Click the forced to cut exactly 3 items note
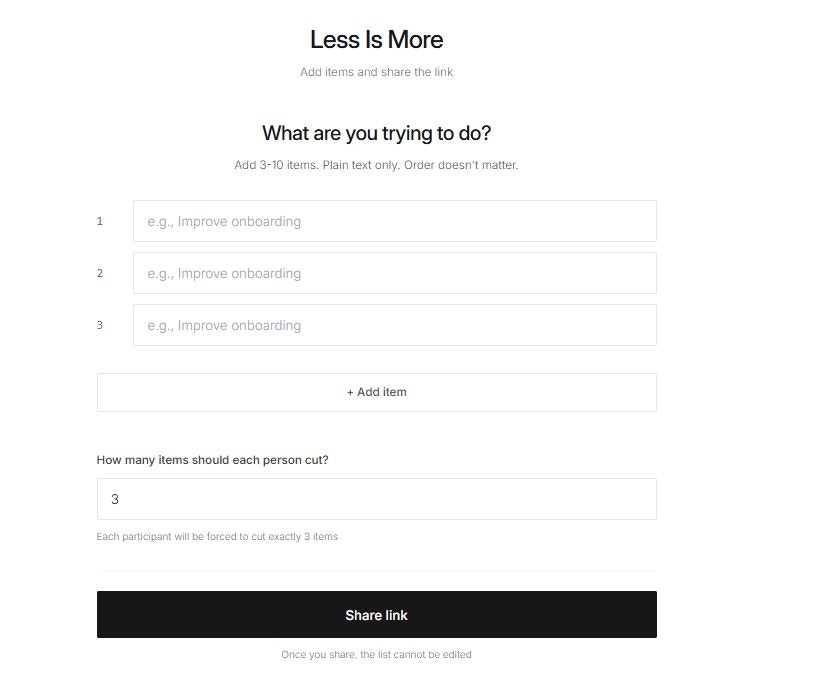The image size is (823, 692). click(x=217, y=536)
